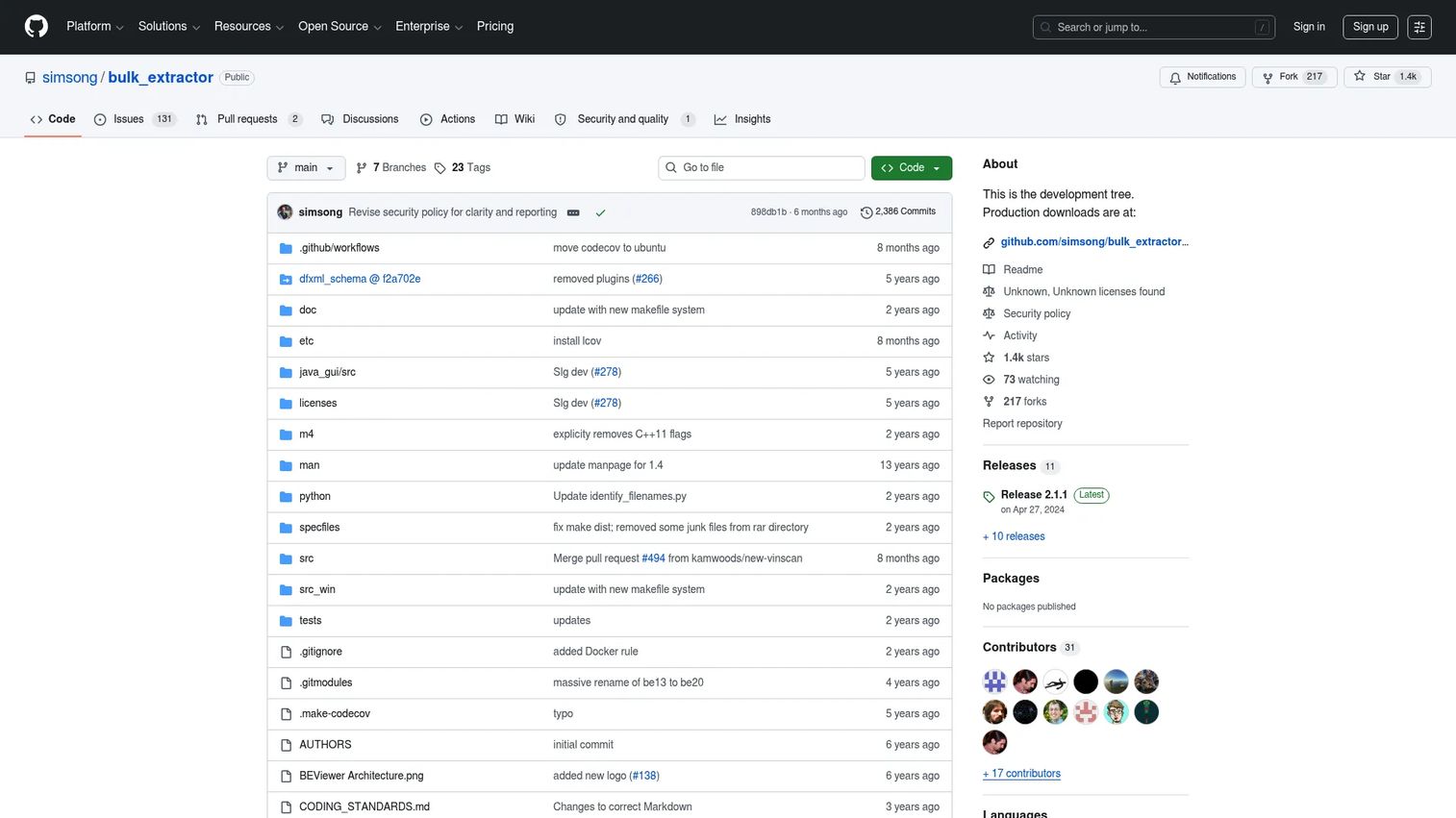1456x818 pixels.
Task: Expand the Platform menu
Action: (x=95, y=27)
